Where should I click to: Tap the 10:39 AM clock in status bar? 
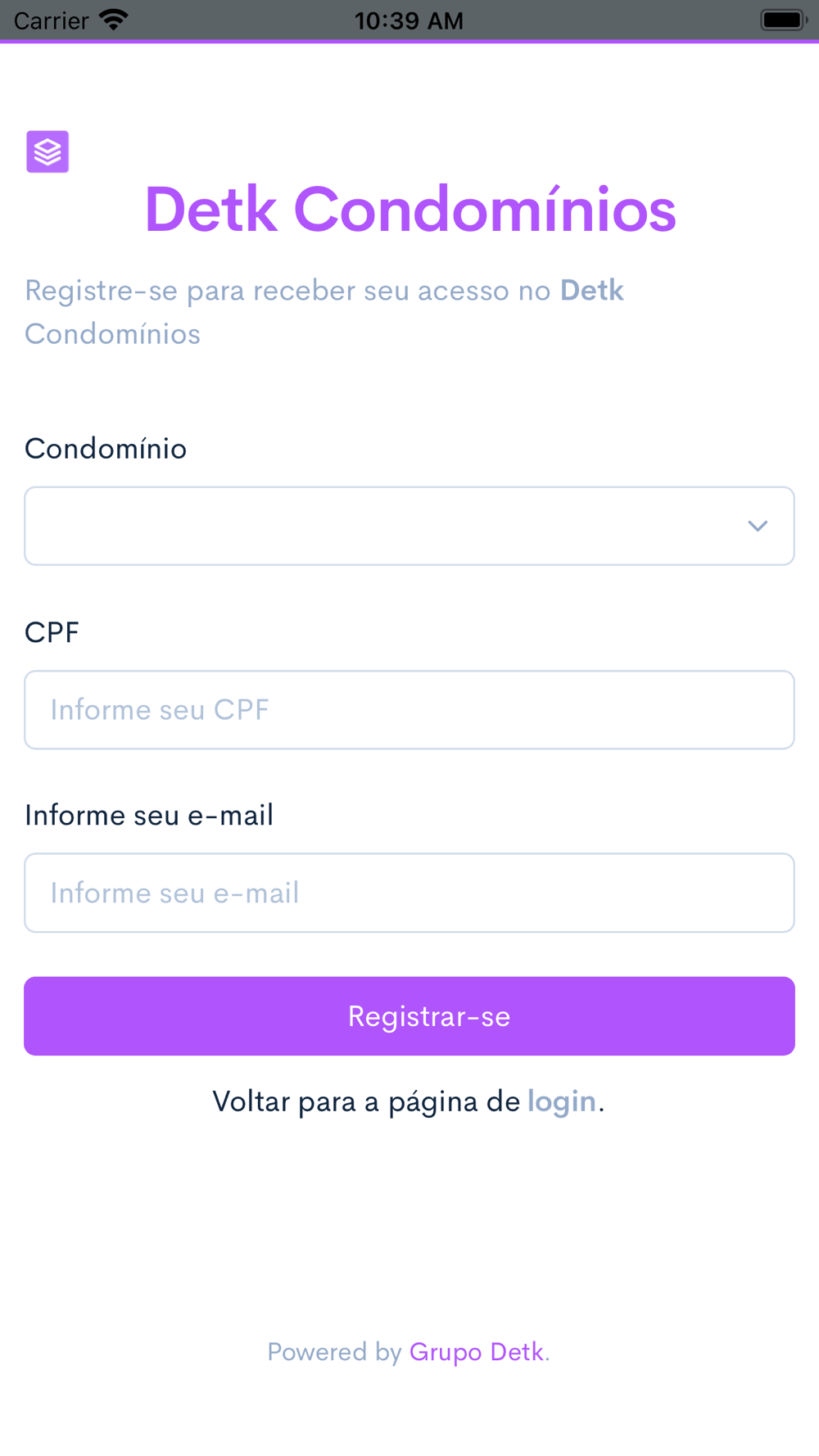pyautogui.click(x=409, y=20)
